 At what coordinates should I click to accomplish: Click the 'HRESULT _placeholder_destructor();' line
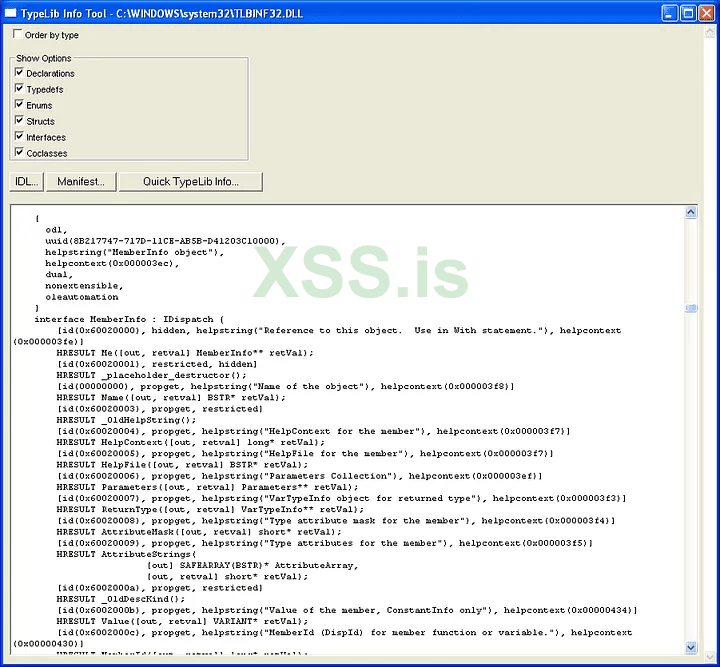(x=152, y=376)
